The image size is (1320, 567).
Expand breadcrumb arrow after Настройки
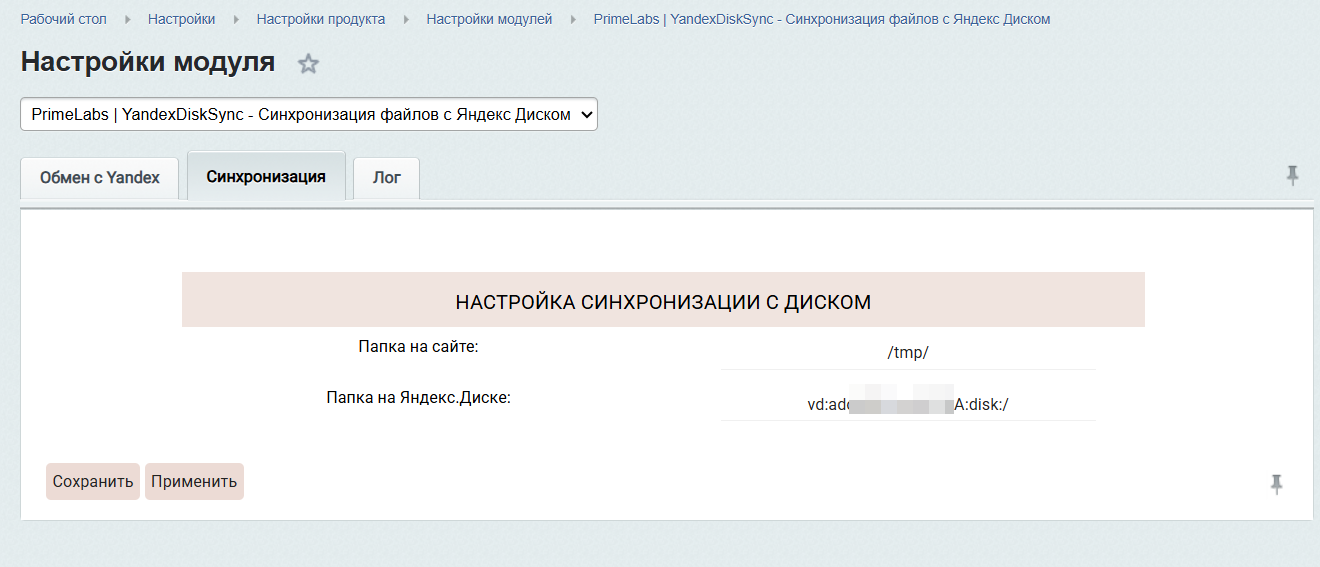(237, 20)
